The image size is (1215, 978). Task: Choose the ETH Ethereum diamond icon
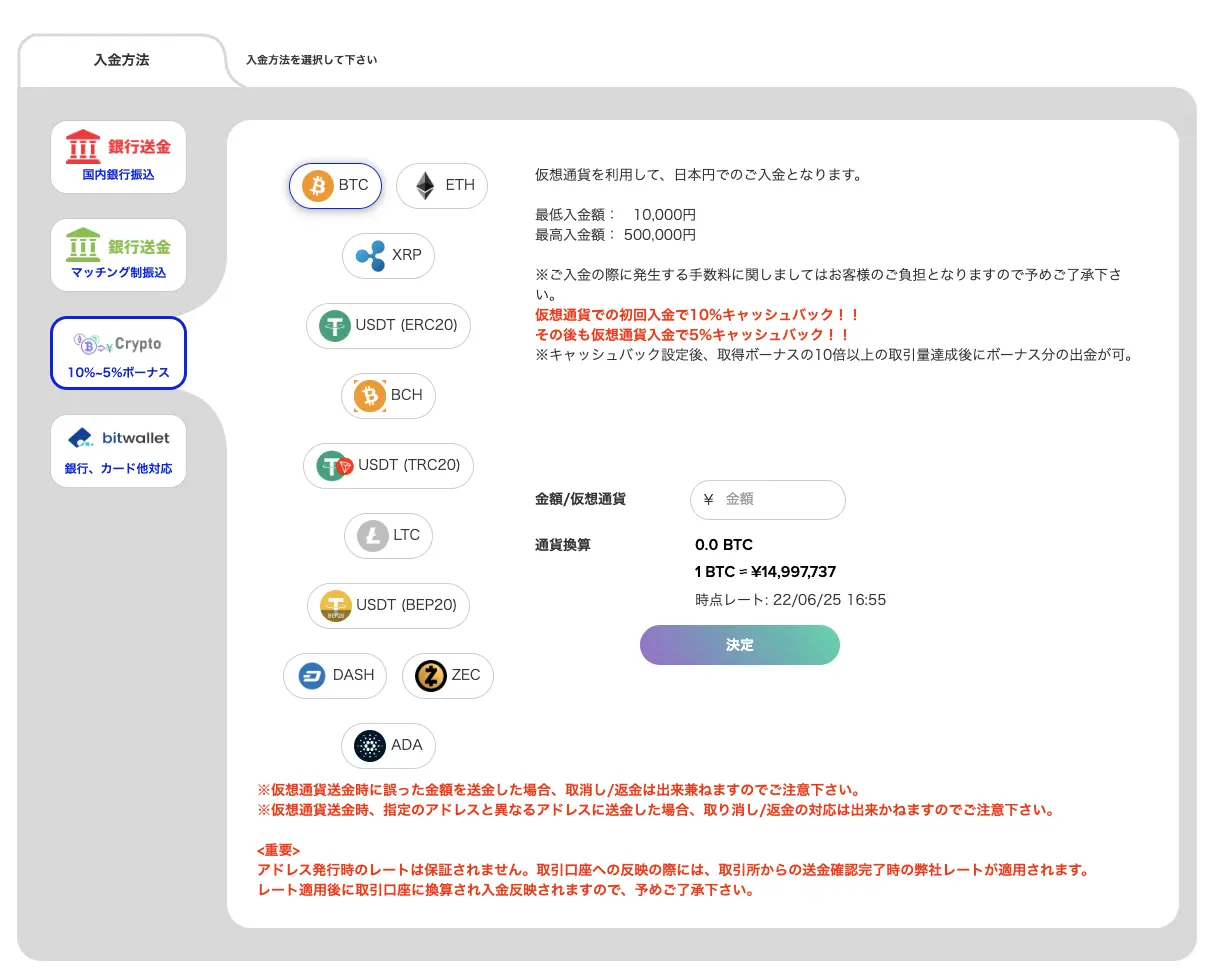[x=426, y=186]
